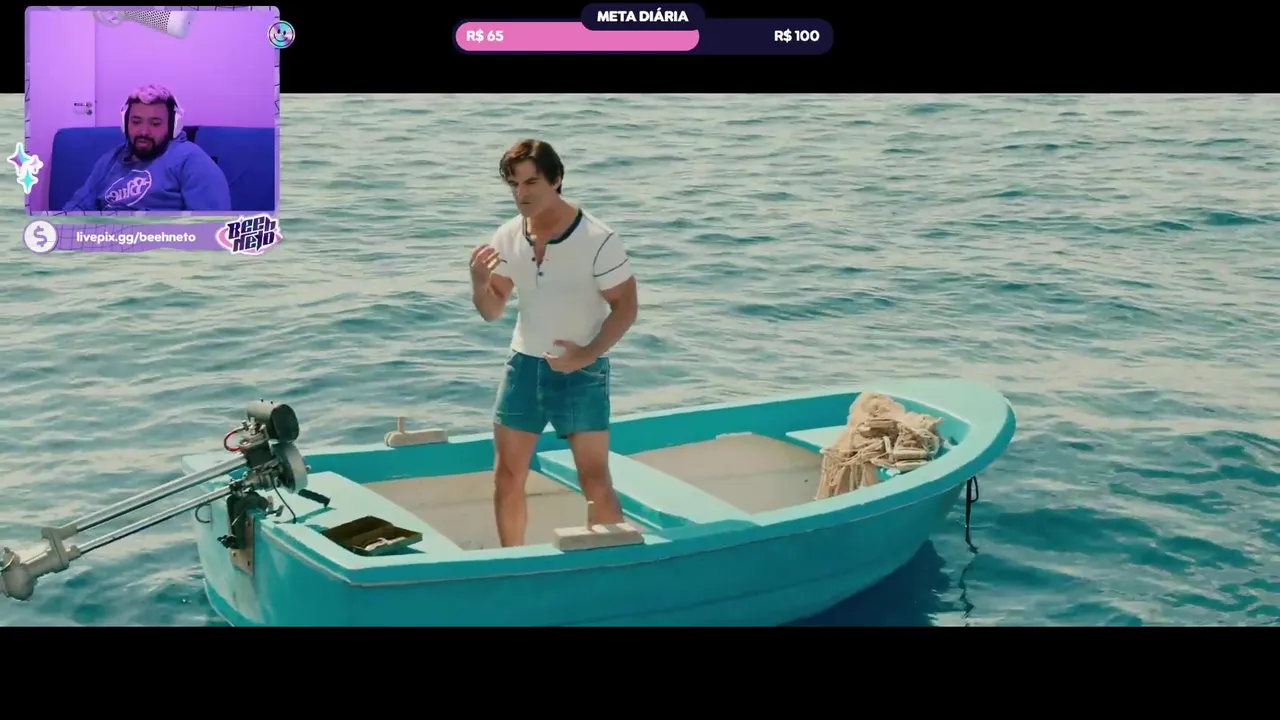Click the R$ 100 goal amount
Viewport: 1280px width, 720px height.
click(796, 36)
